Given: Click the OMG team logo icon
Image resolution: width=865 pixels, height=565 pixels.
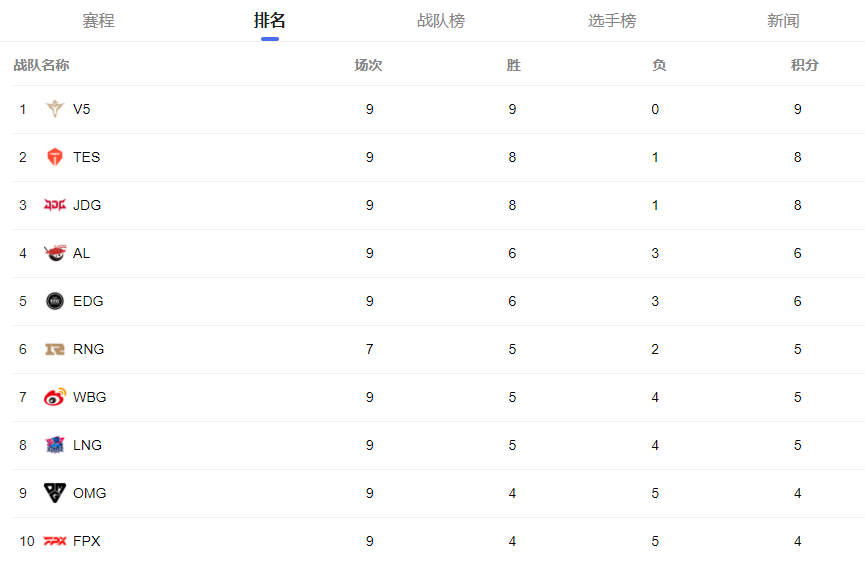Looking at the screenshot, I should pyautogui.click(x=55, y=493).
